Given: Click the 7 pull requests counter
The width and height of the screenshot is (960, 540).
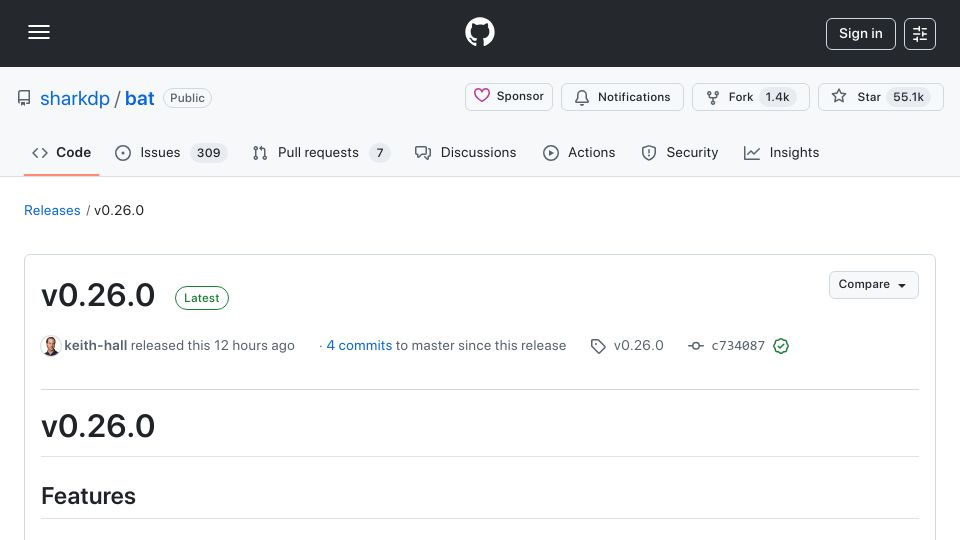Looking at the screenshot, I should [x=380, y=152].
